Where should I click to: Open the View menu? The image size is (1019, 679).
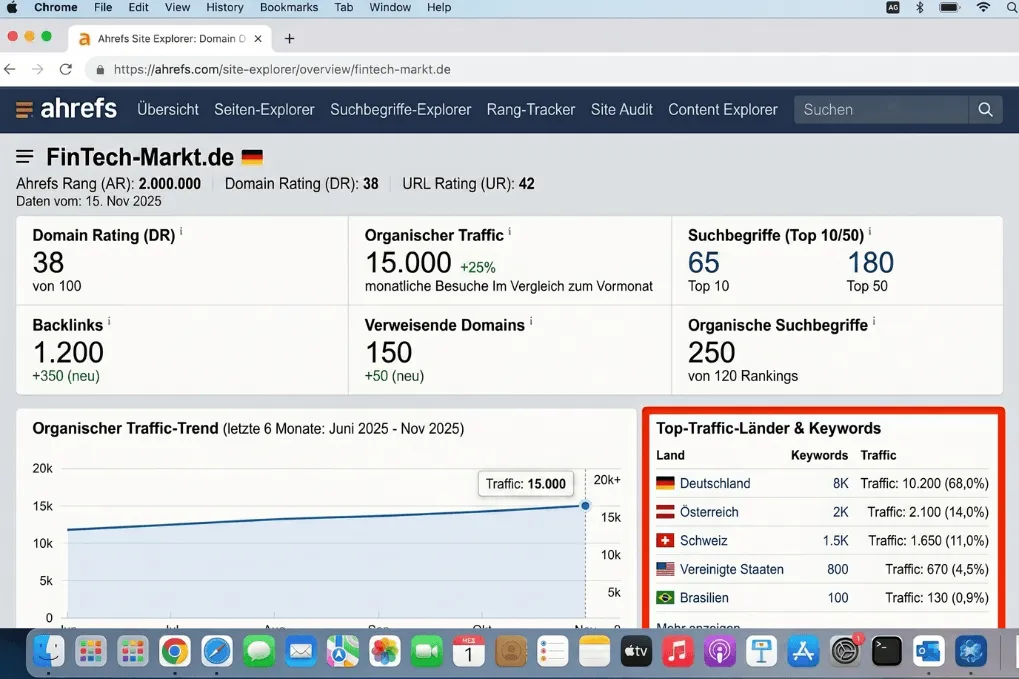[x=177, y=7]
